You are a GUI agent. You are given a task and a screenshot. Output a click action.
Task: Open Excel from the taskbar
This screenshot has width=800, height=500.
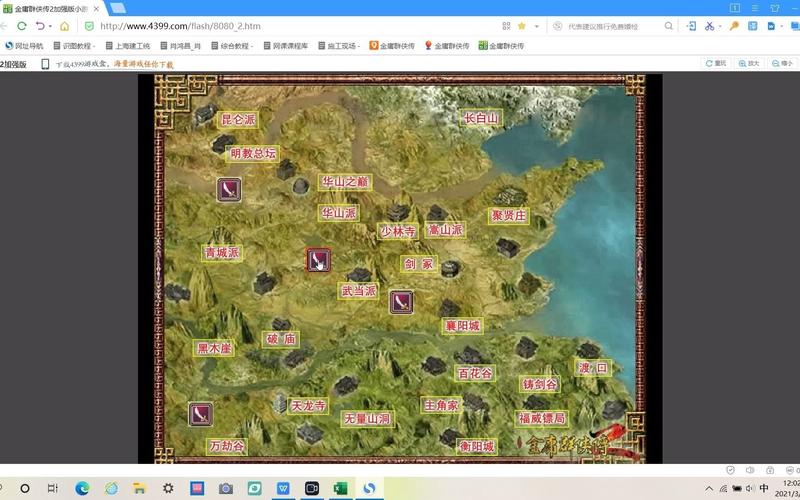340,488
